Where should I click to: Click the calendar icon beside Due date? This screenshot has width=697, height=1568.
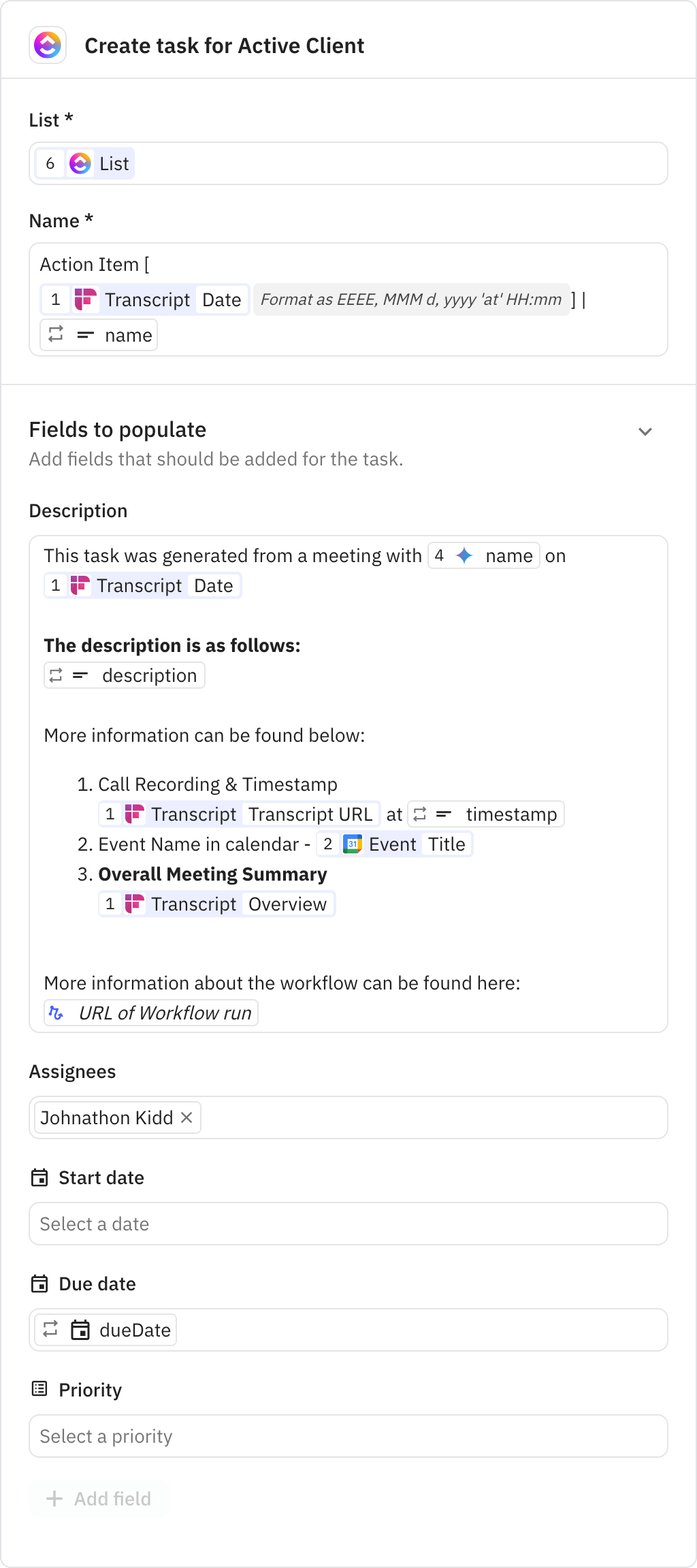click(39, 1283)
